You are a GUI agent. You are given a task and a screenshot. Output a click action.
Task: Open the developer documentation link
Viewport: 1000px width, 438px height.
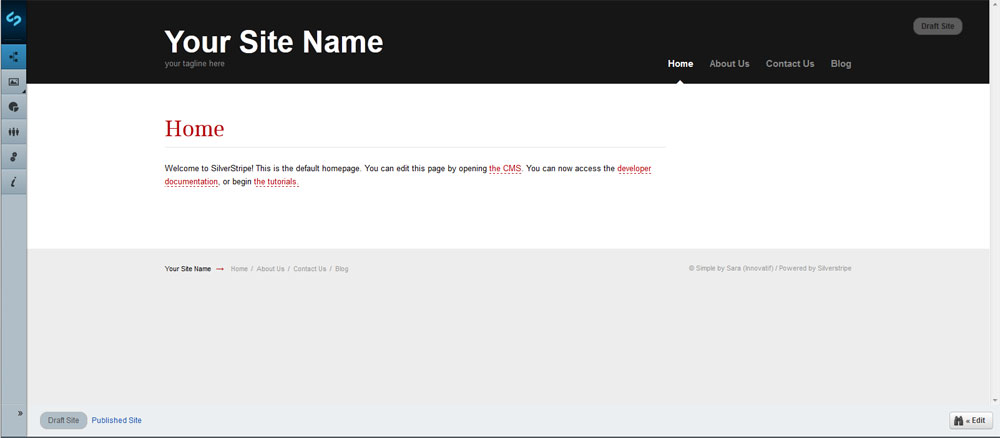point(408,175)
